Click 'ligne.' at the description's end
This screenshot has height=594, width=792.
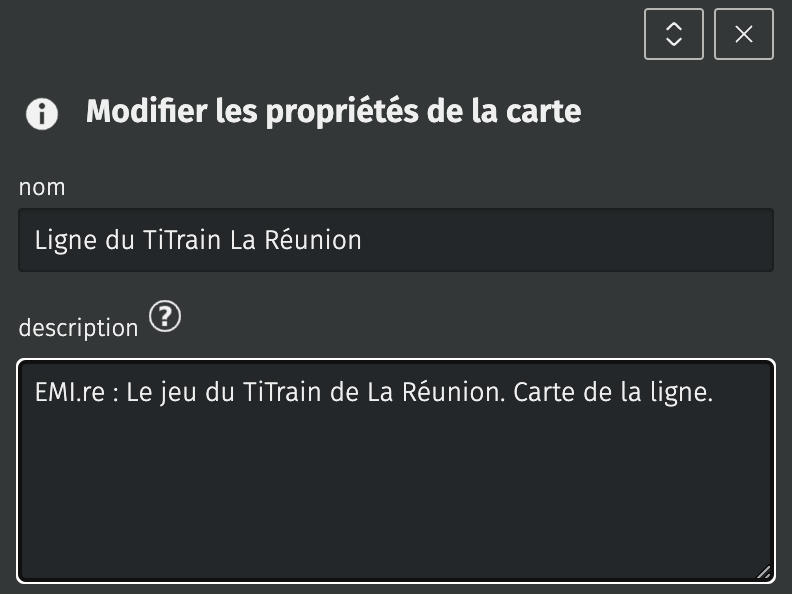pos(682,394)
